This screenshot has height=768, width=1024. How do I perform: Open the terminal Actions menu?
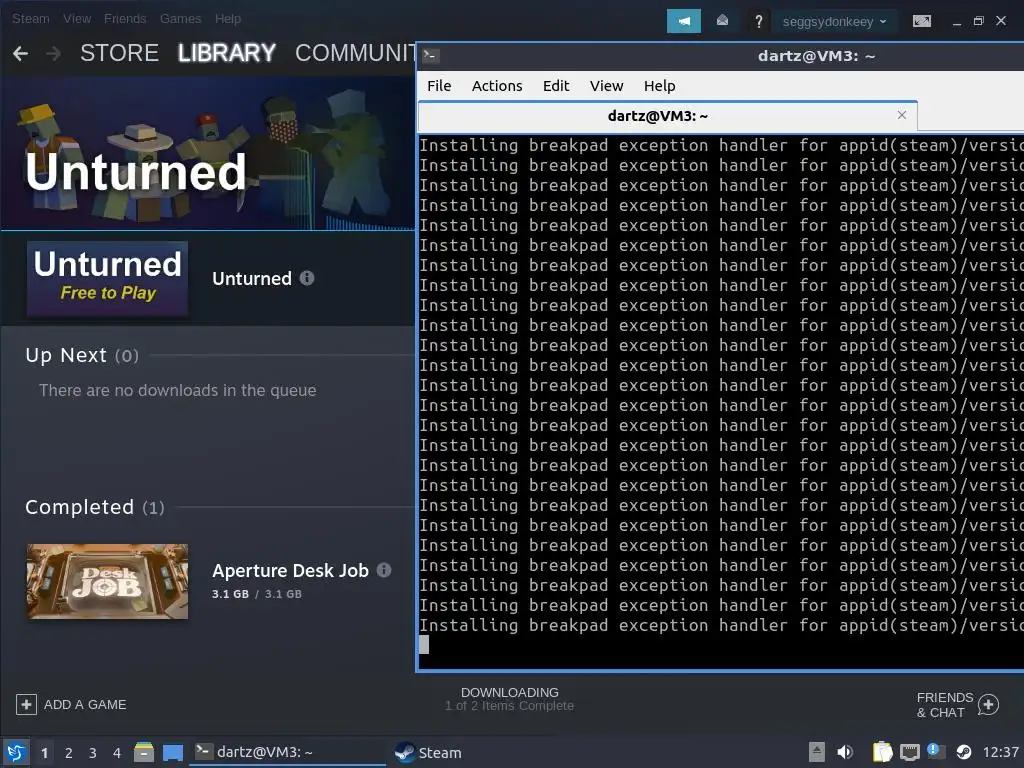[497, 86]
